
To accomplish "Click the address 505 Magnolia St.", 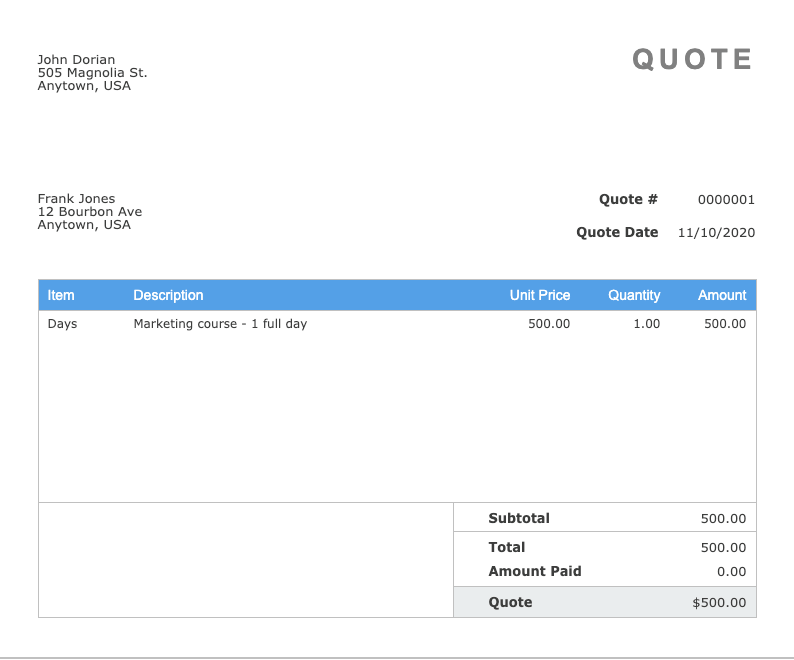I will pos(92,73).
